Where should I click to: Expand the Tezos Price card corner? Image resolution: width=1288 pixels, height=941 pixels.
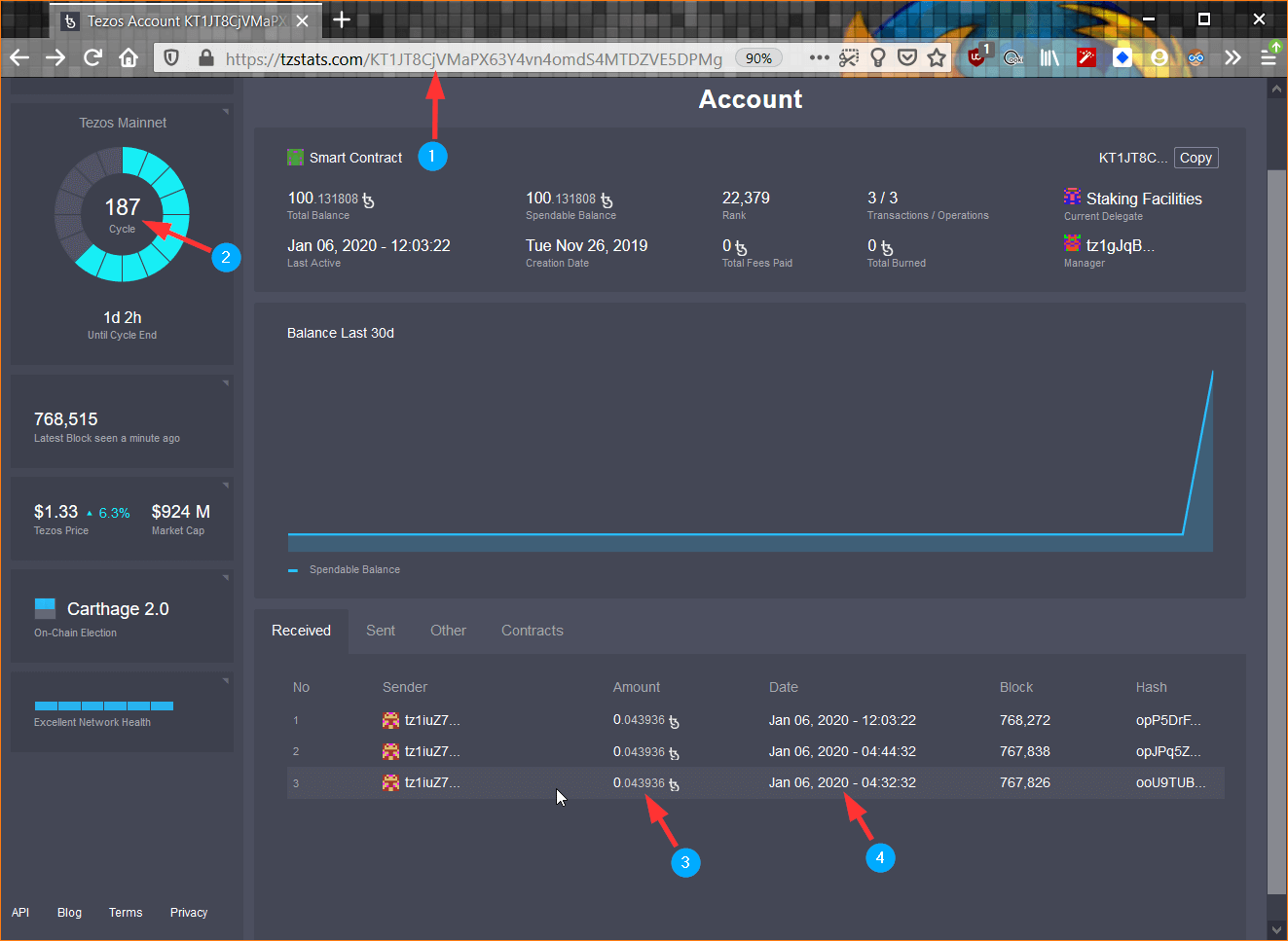click(x=226, y=486)
